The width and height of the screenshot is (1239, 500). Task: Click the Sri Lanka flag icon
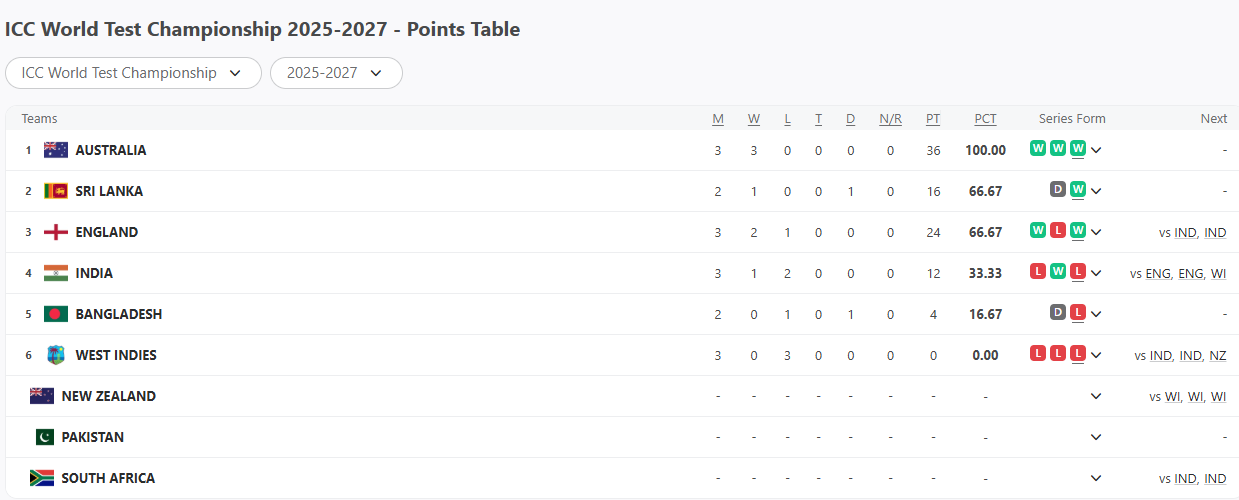tap(55, 191)
